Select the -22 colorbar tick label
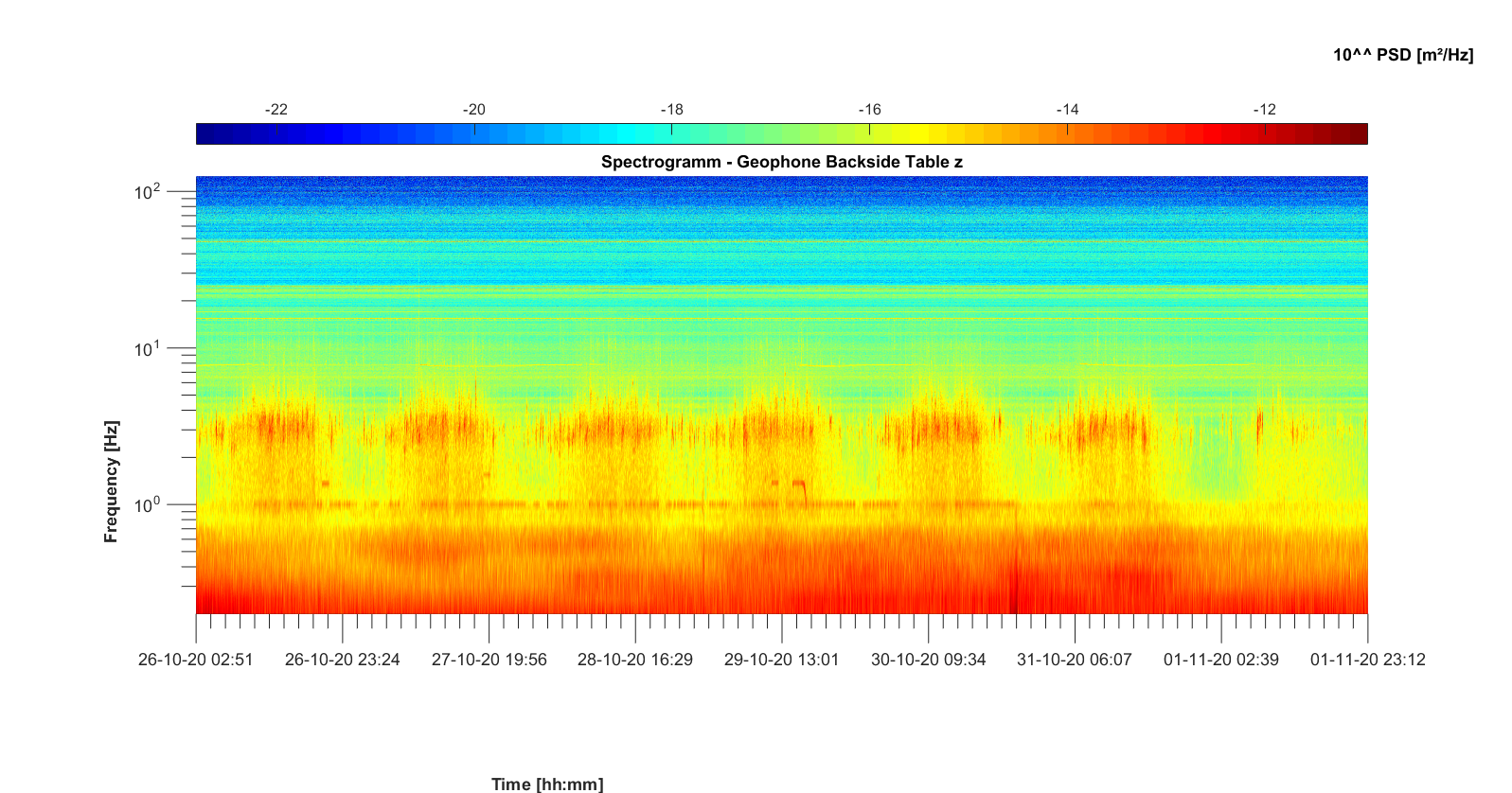1512x793 pixels. [x=276, y=110]
